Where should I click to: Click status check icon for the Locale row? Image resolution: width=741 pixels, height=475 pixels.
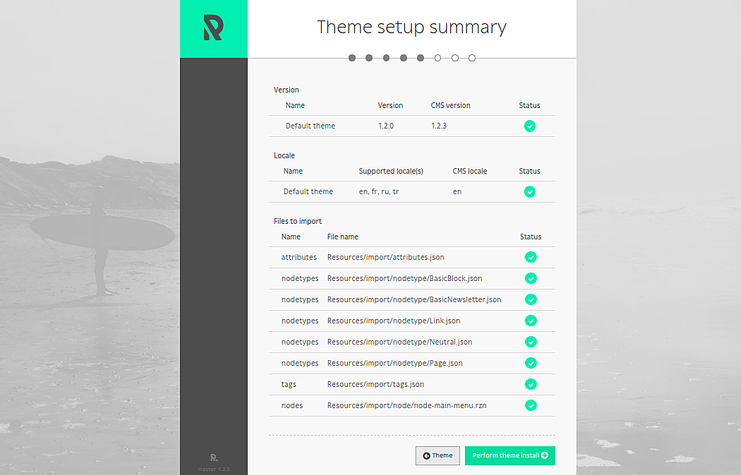530,192
